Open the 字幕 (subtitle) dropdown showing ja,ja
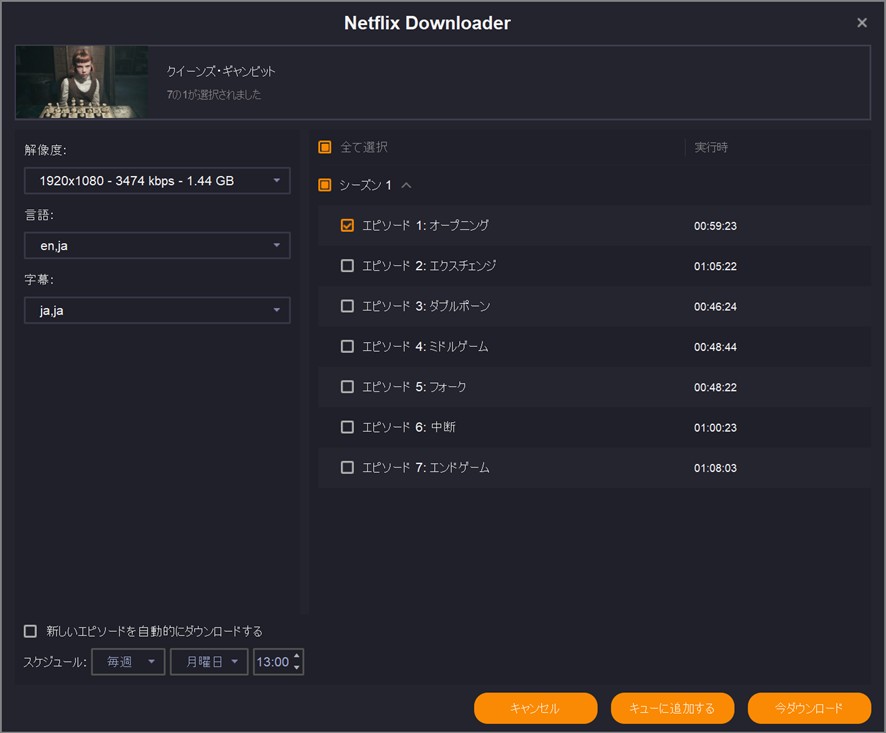Screen dimensions: 886x733 (156, 310)
